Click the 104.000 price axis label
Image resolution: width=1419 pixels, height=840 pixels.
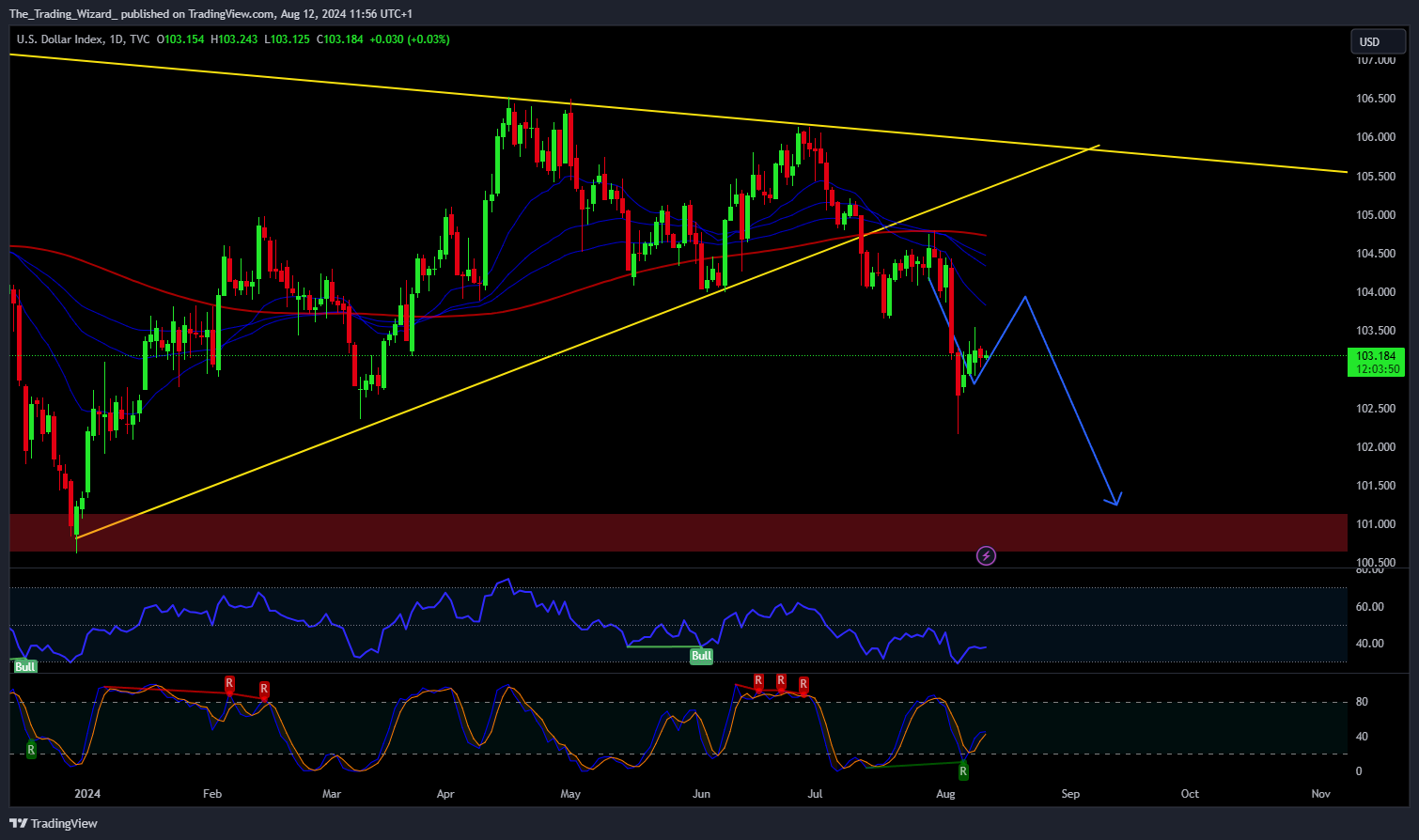pos(1376,292)
